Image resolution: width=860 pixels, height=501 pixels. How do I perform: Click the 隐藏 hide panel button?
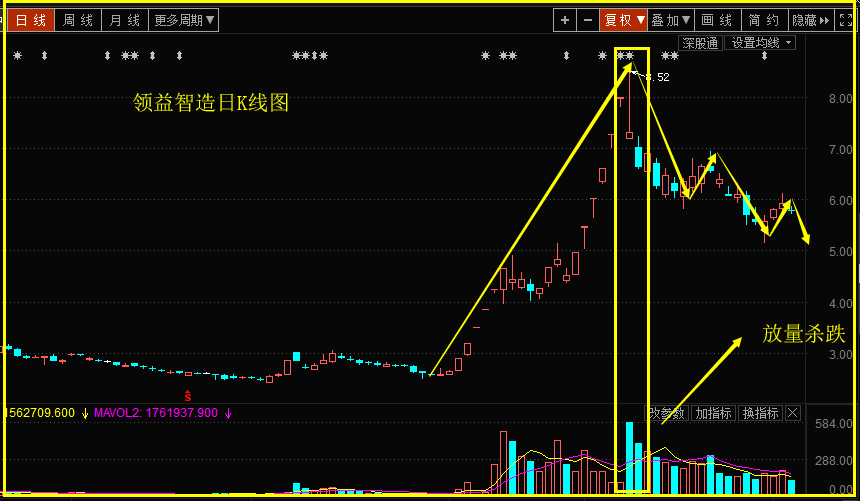tap(811, 20)
